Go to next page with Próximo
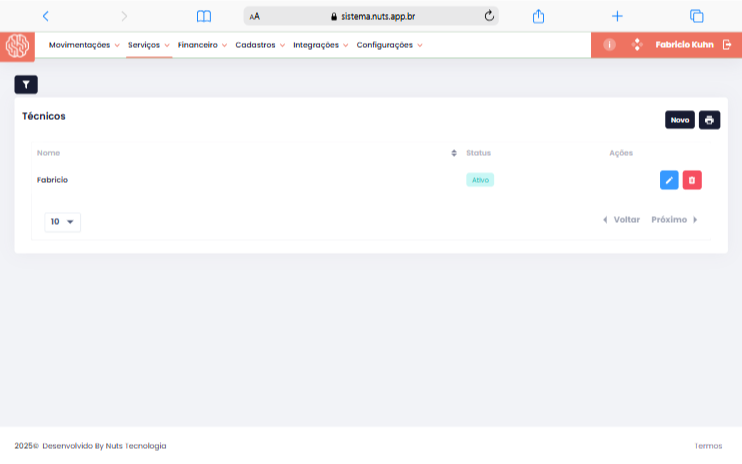 [673, 220]
